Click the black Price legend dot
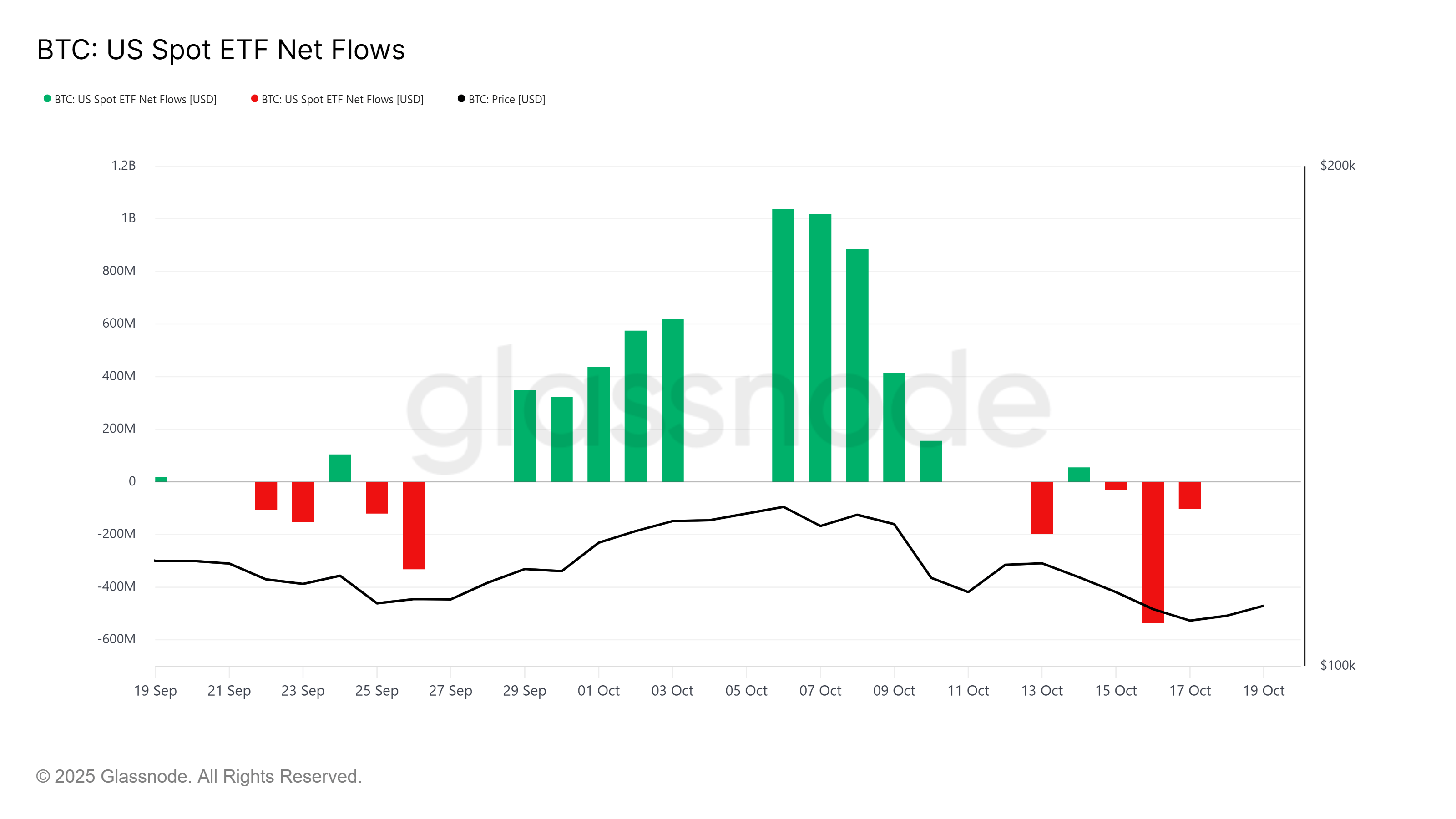Viewport: 1456px width, 819px height. tap(461, 99)
